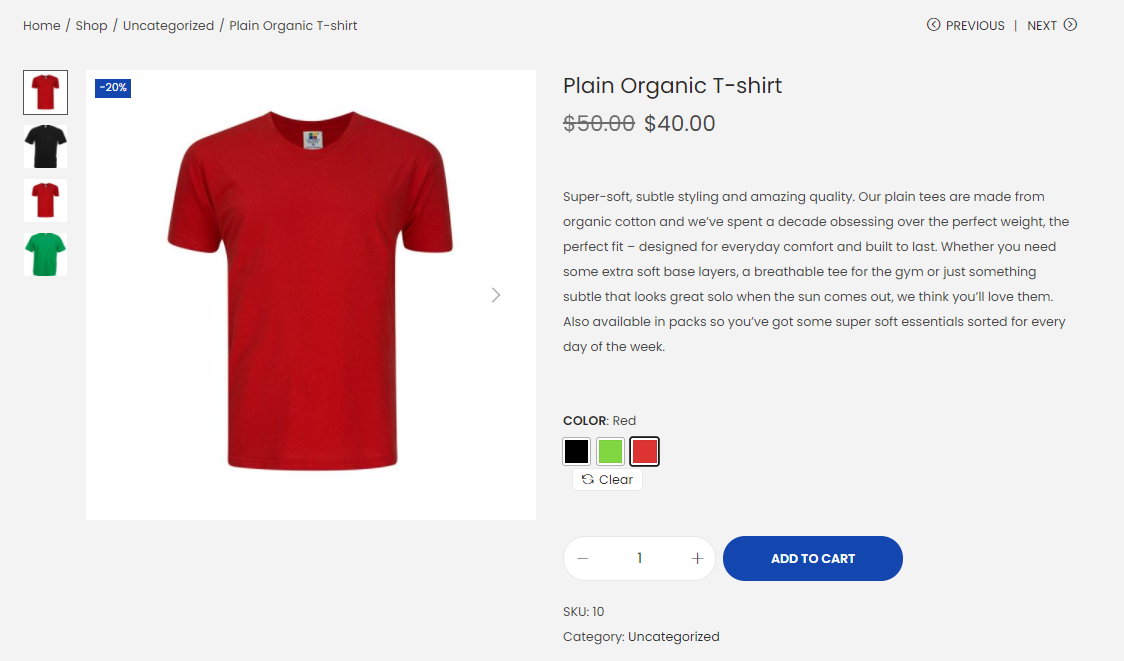The height and width of the screenshot is (661, 1124).
Task: Open the Uncategorized category link below SKU
Action: click(674, 637)
